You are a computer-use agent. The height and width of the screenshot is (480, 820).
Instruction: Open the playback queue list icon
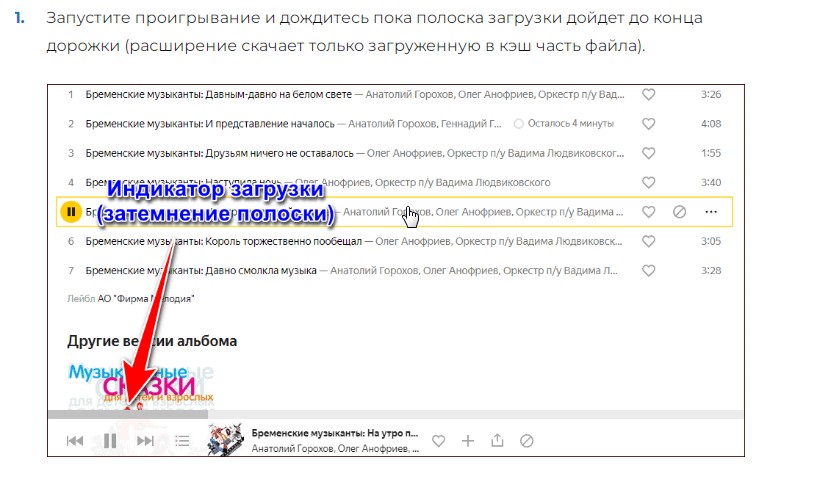point(182,441)
